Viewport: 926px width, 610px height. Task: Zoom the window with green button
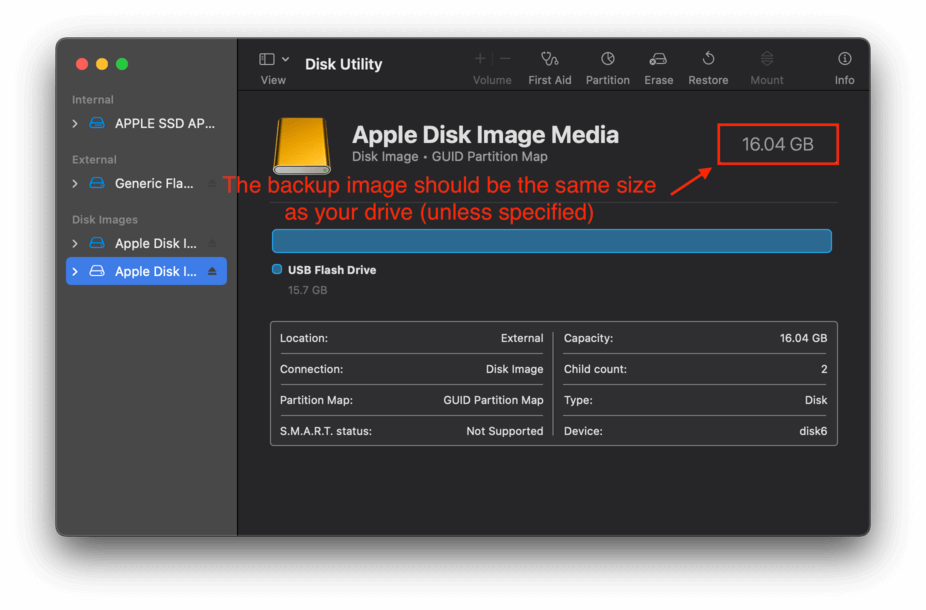coord(122,64)
